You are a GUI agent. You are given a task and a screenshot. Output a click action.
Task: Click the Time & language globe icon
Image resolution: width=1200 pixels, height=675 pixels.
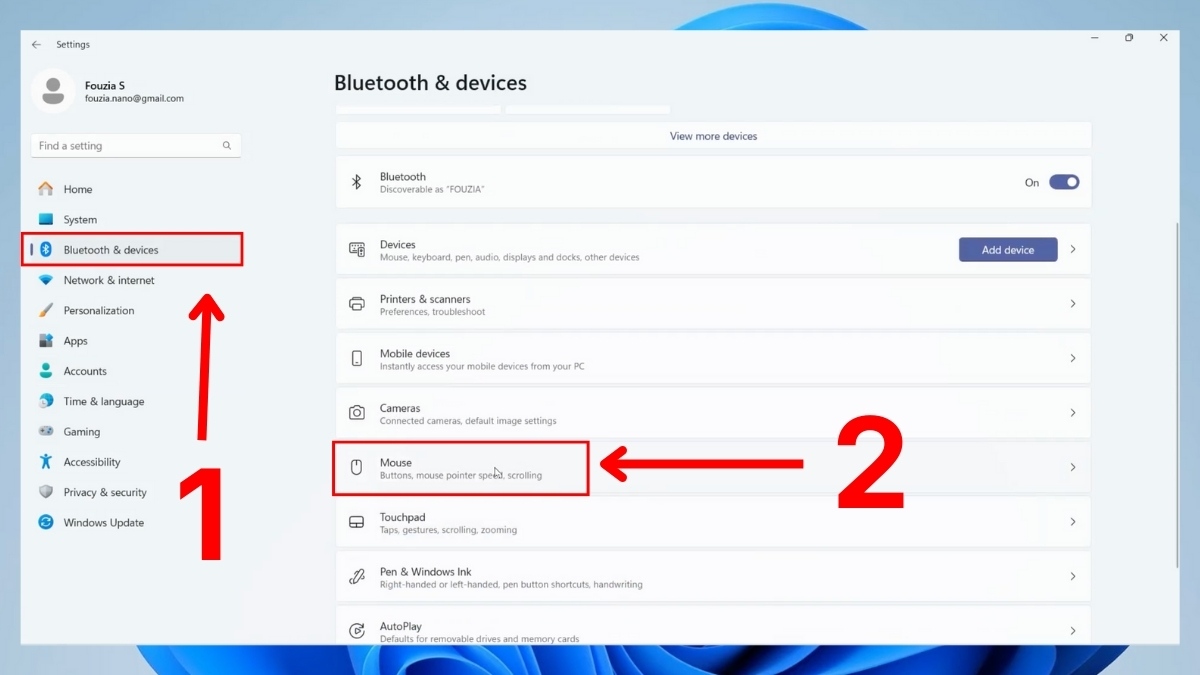(x=45, y=401)
